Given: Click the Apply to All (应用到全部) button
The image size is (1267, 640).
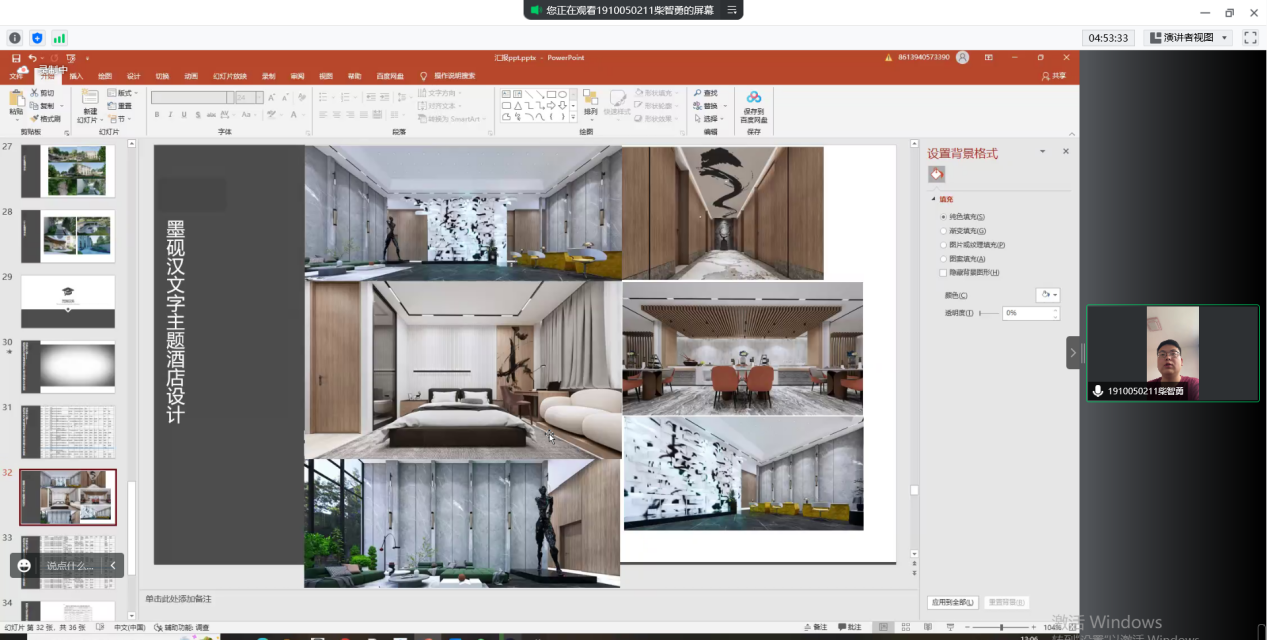Looking at the screenshot, I should pyautogui.click(x=951, y=602).
